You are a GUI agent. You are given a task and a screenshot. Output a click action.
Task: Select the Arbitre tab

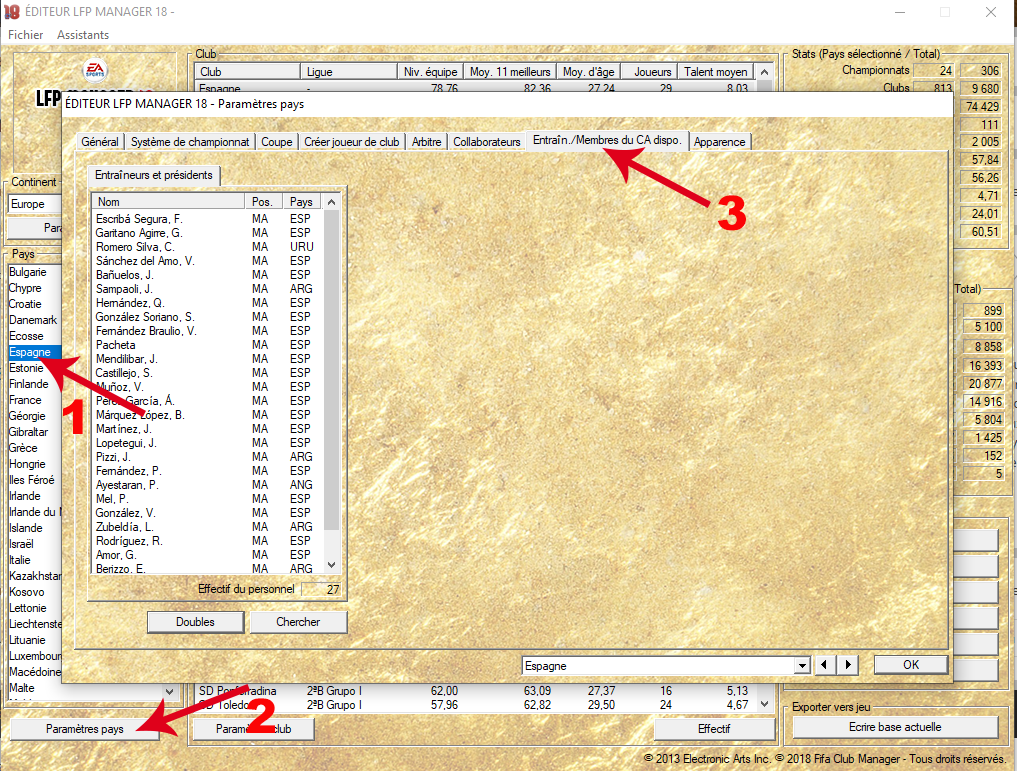coord(426,142)
